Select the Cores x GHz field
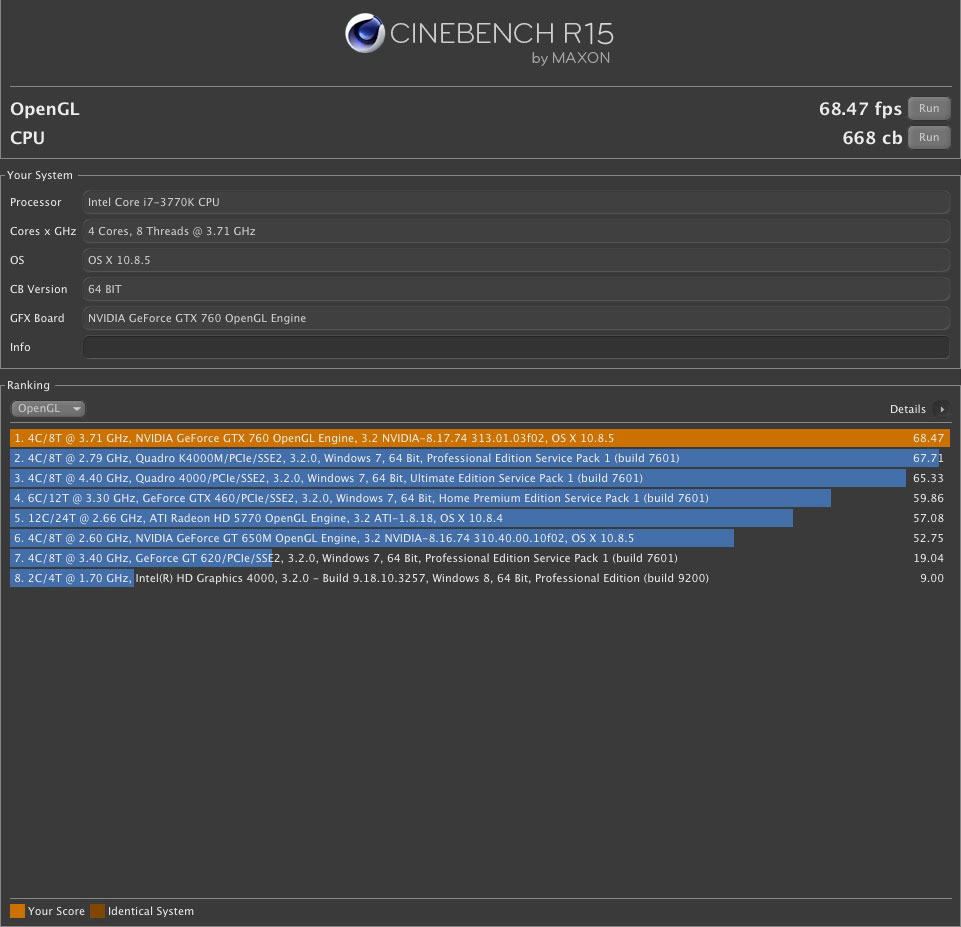This screenshot has width=961, height=927. (x=516, y=231)
